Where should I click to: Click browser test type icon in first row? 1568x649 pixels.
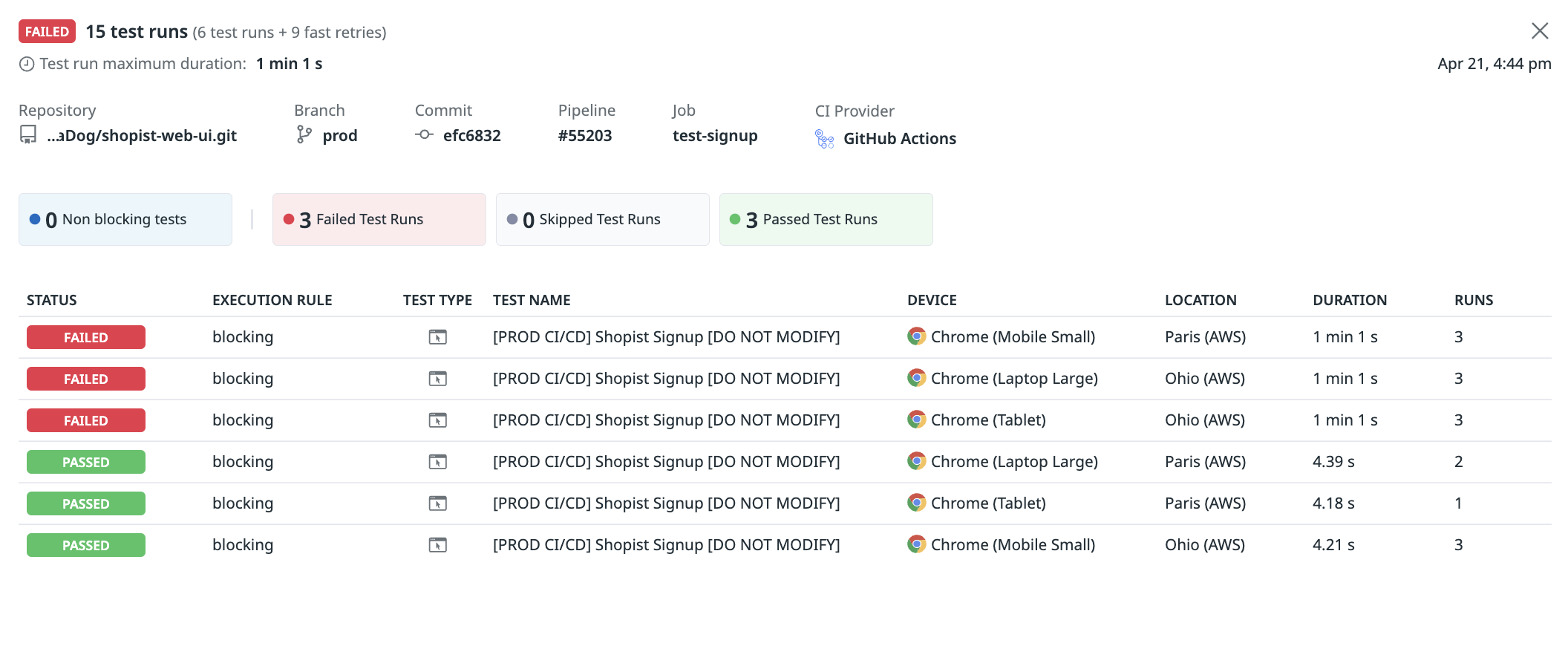tap(438, 337)
